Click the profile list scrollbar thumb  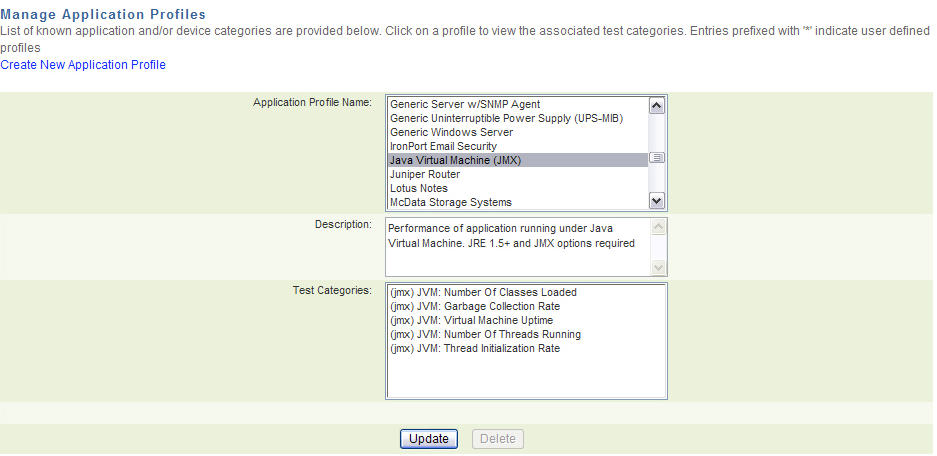tap(657, 158)
